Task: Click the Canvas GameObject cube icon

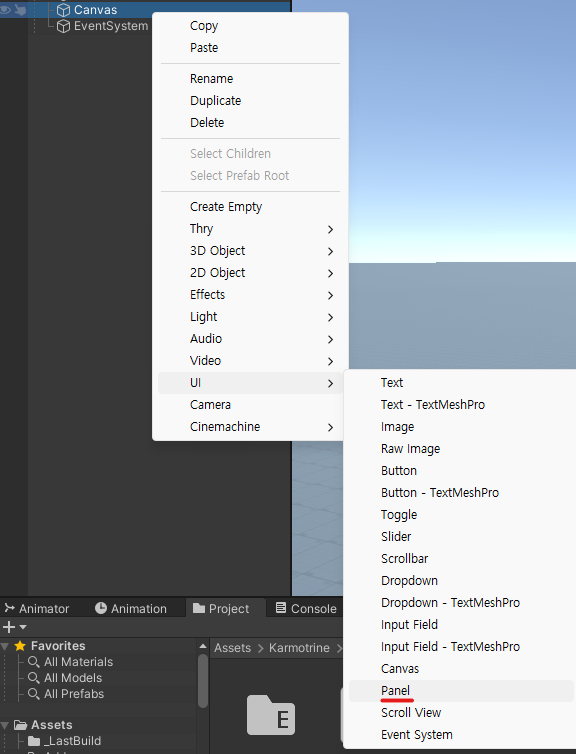Action: click(63, 10)
